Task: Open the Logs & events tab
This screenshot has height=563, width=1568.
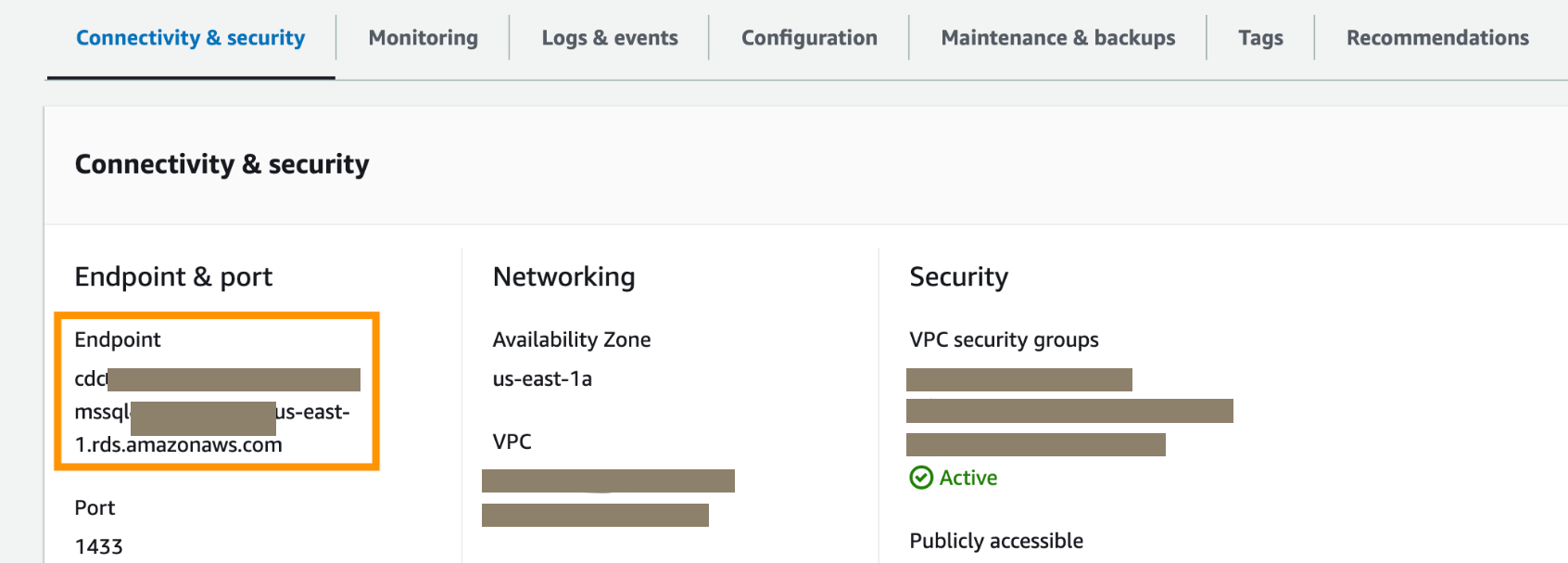Action: [610, 38]
